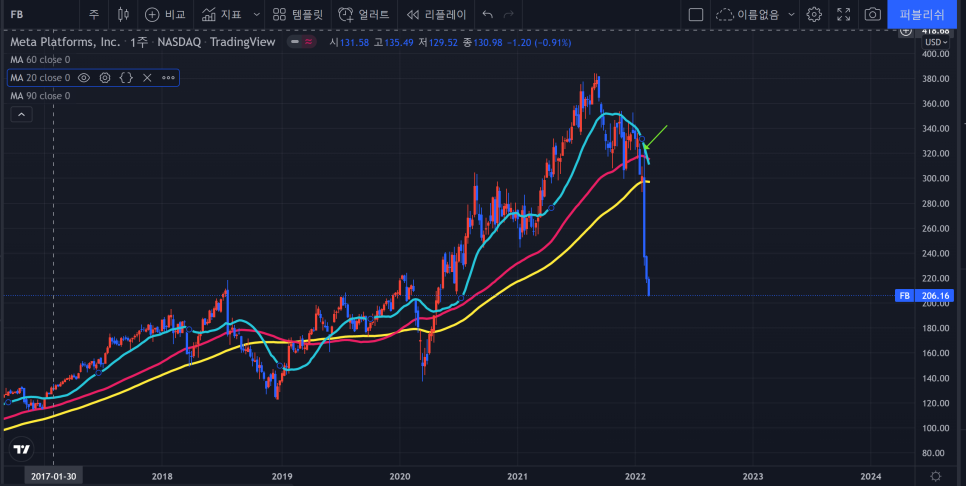This screenshot has height=486, width=966.
Task: Open the 지표 (indicators) dialog
Action: pos(222,14)
